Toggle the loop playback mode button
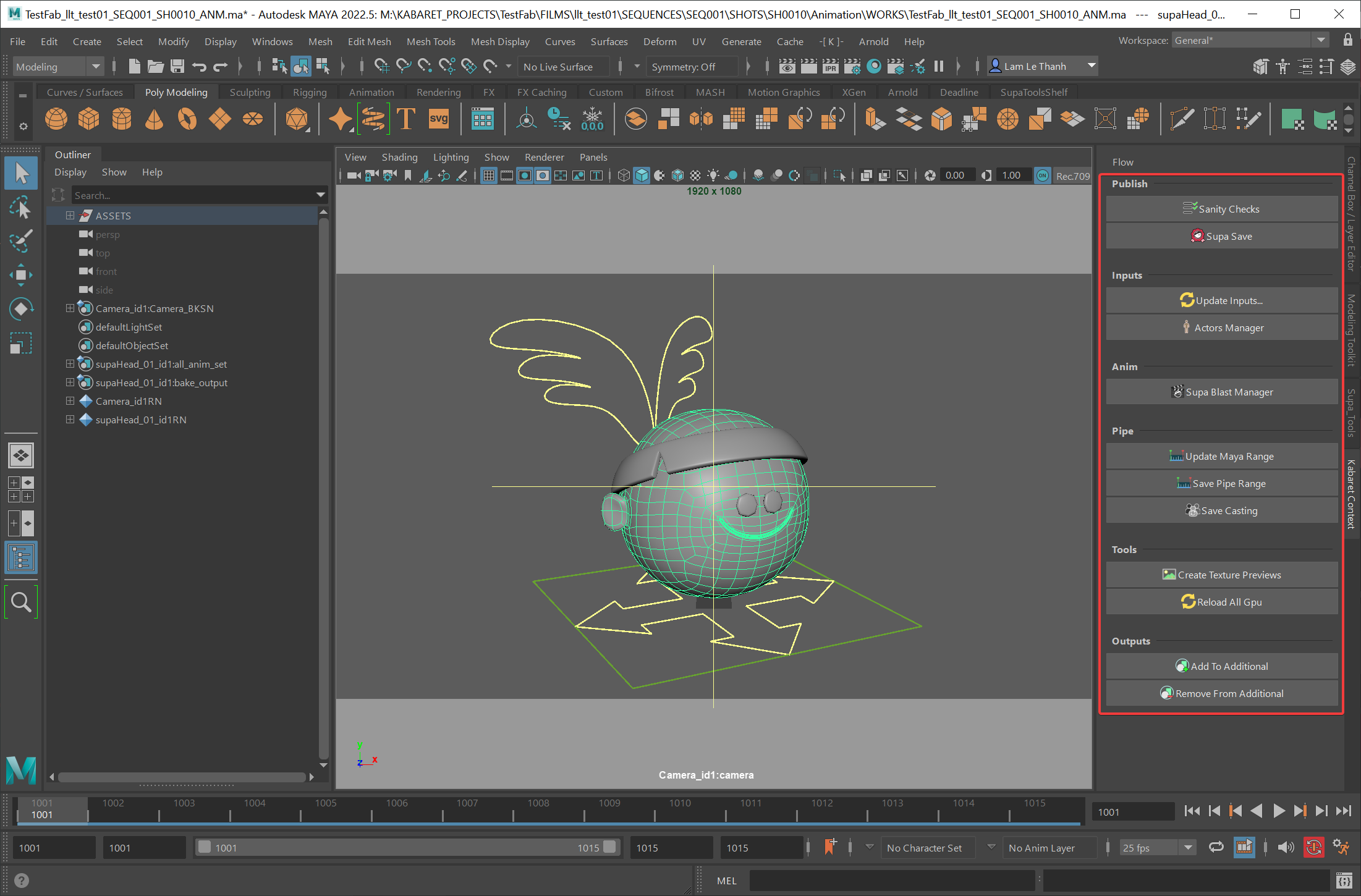 pos(1216,847)
